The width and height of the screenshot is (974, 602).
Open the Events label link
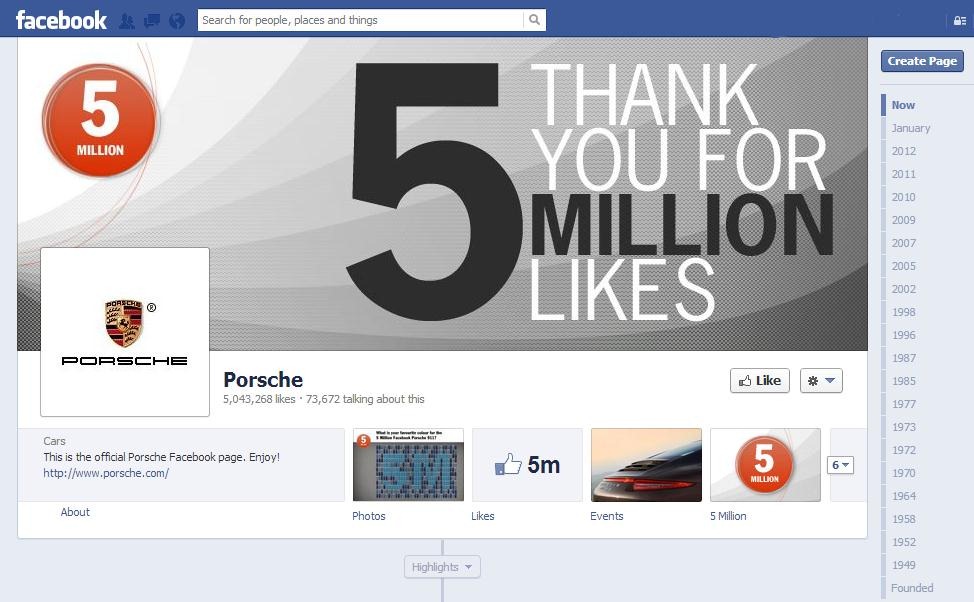(607, 516)
